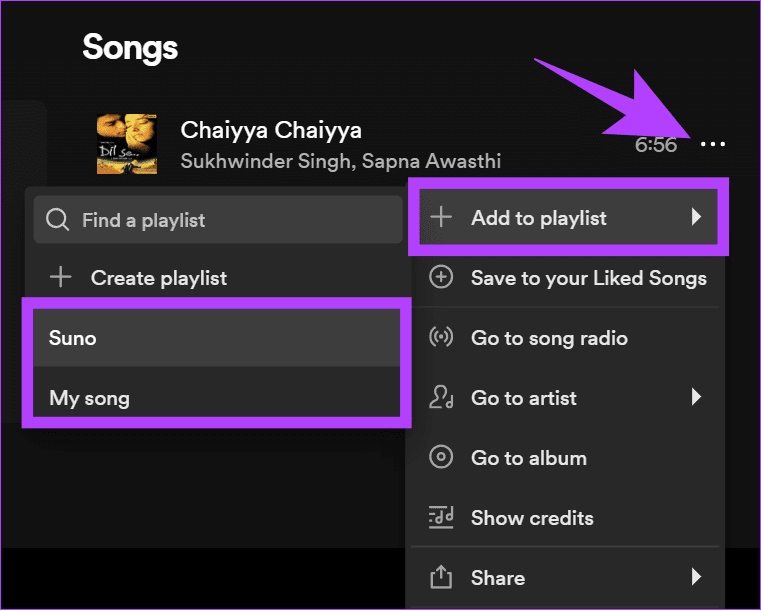761x611 pixels.
Task: Select Go to album menu entry
Action: click(568, 458)
